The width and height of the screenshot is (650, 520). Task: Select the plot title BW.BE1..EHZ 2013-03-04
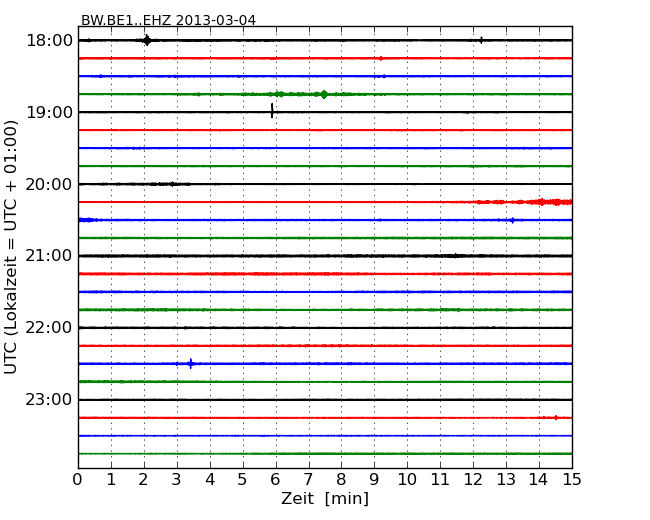168,20
